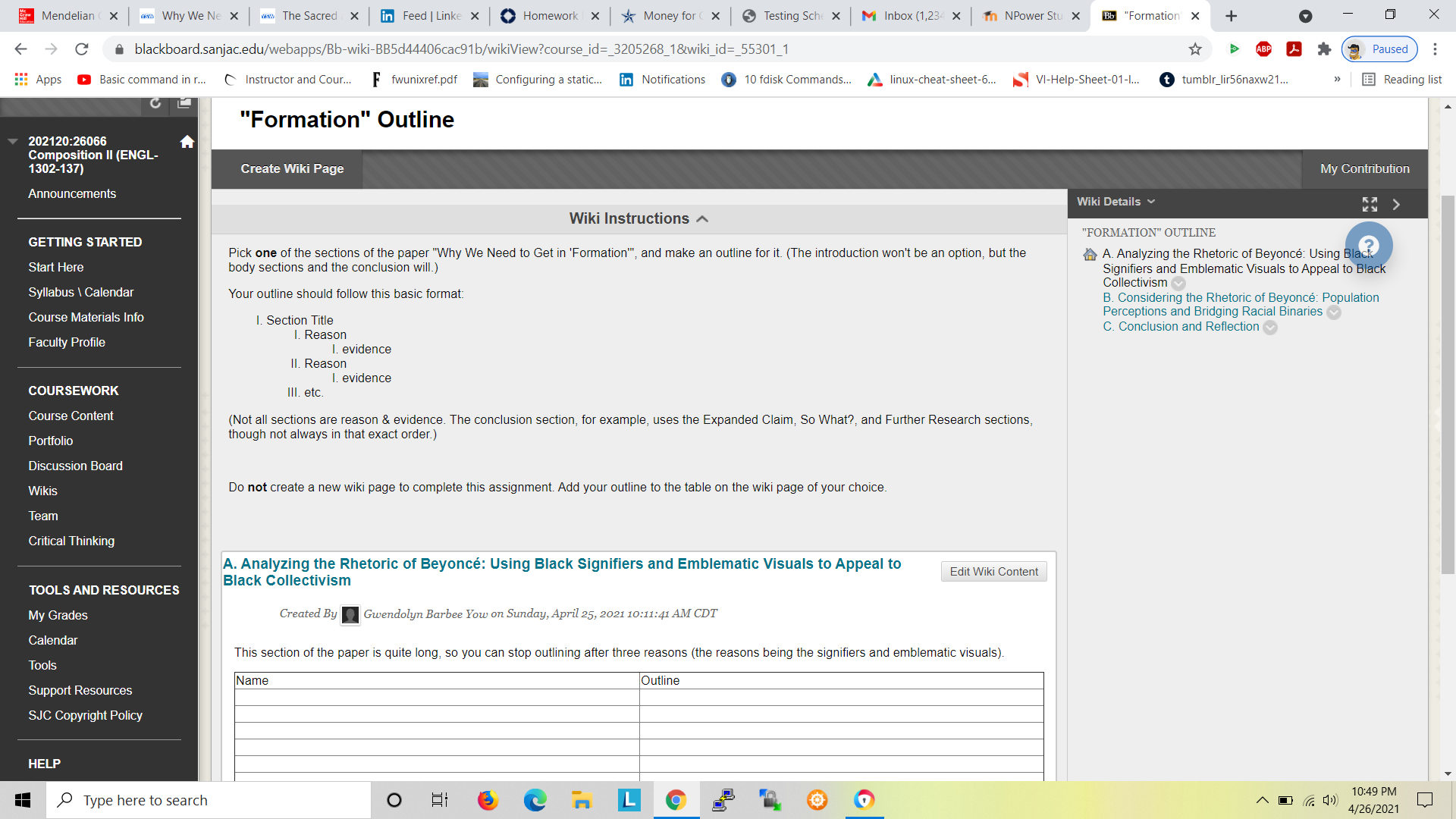Launch Microsoft Edge from the taskbar
The image size is (1456, 819).
(535, 800)
